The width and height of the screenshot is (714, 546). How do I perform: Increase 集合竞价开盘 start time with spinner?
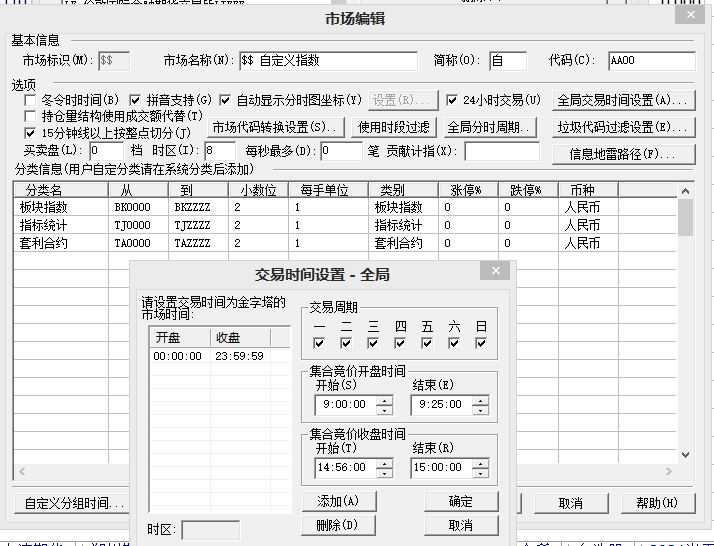point(384,400)
